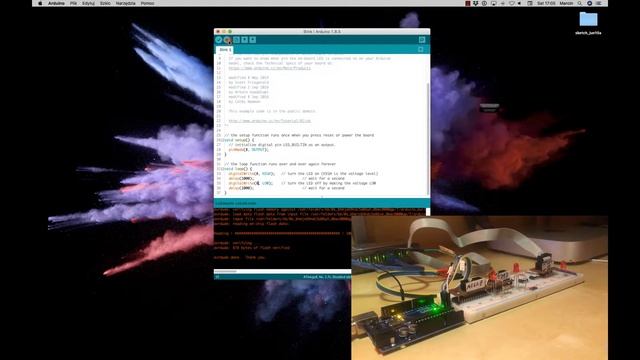Open the Serial Monitor from the toolbar

click(422, 40)
